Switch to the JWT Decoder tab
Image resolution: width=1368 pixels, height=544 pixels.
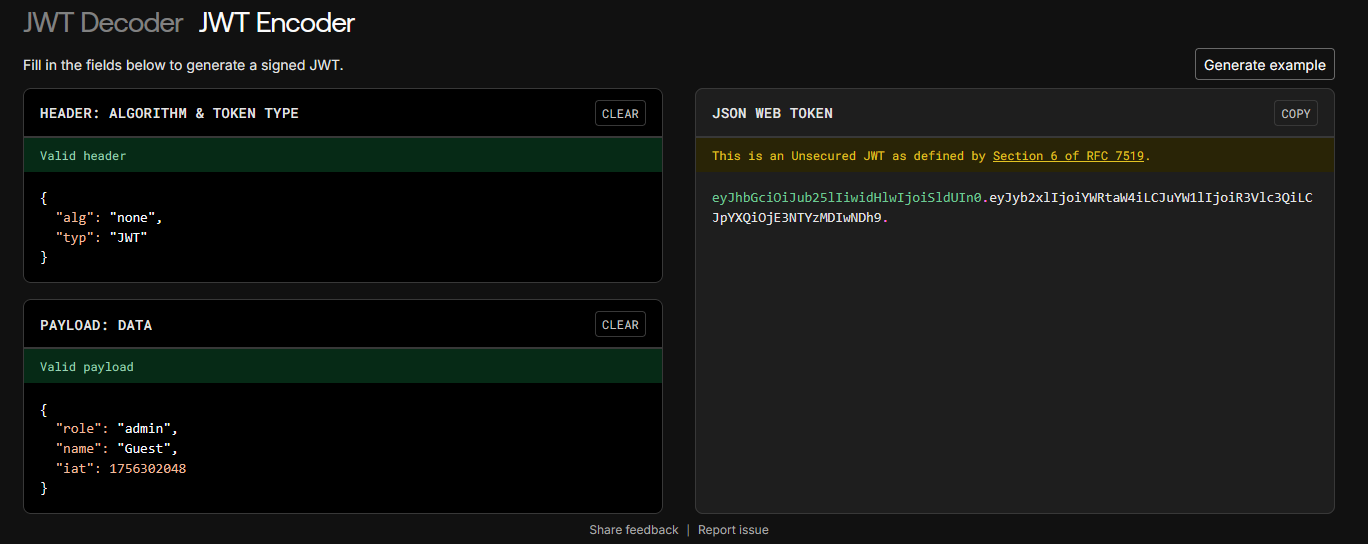coord(103,22)
